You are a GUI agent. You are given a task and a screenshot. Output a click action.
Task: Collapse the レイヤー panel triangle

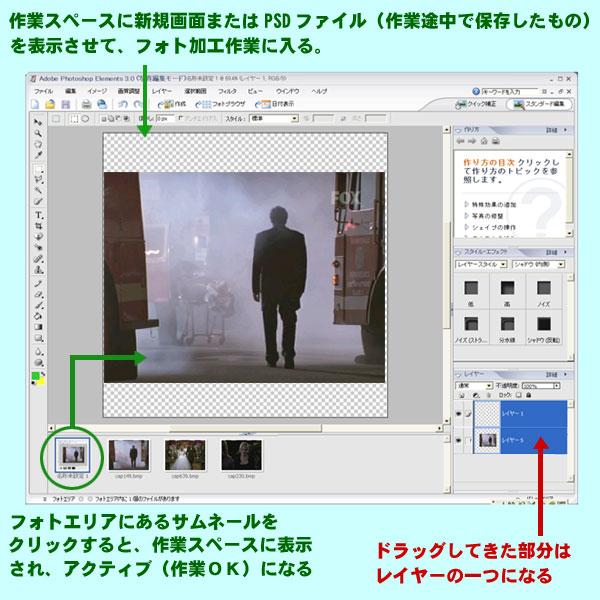pos(458,374)
